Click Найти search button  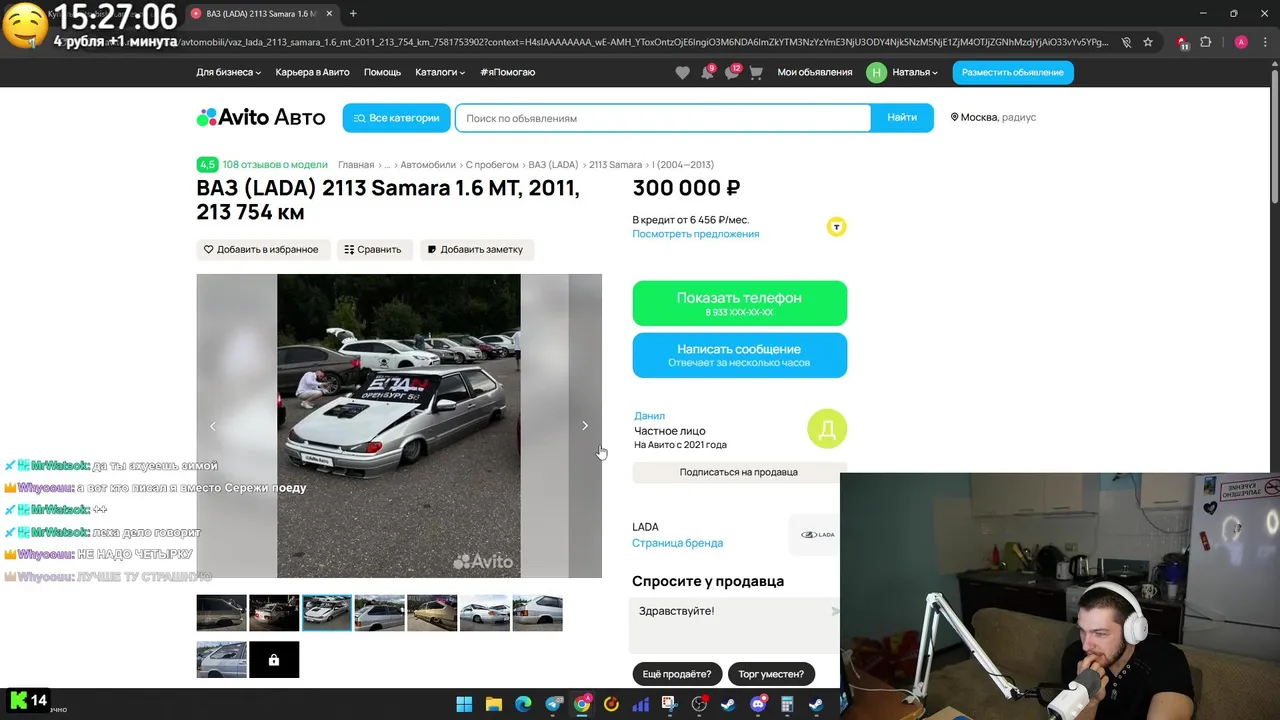coord(902,117)
